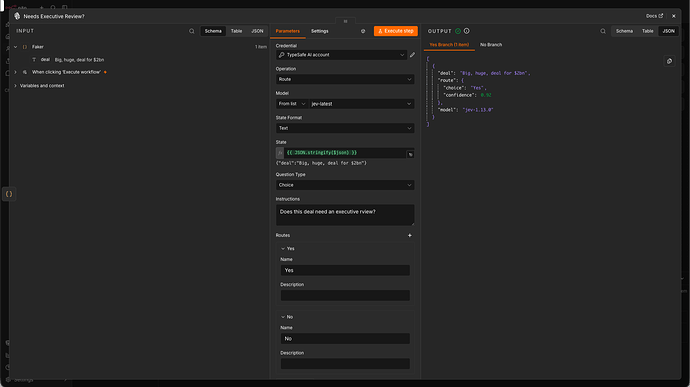Open the Question Type dropdown showing Choice

[x=345, y=185]
